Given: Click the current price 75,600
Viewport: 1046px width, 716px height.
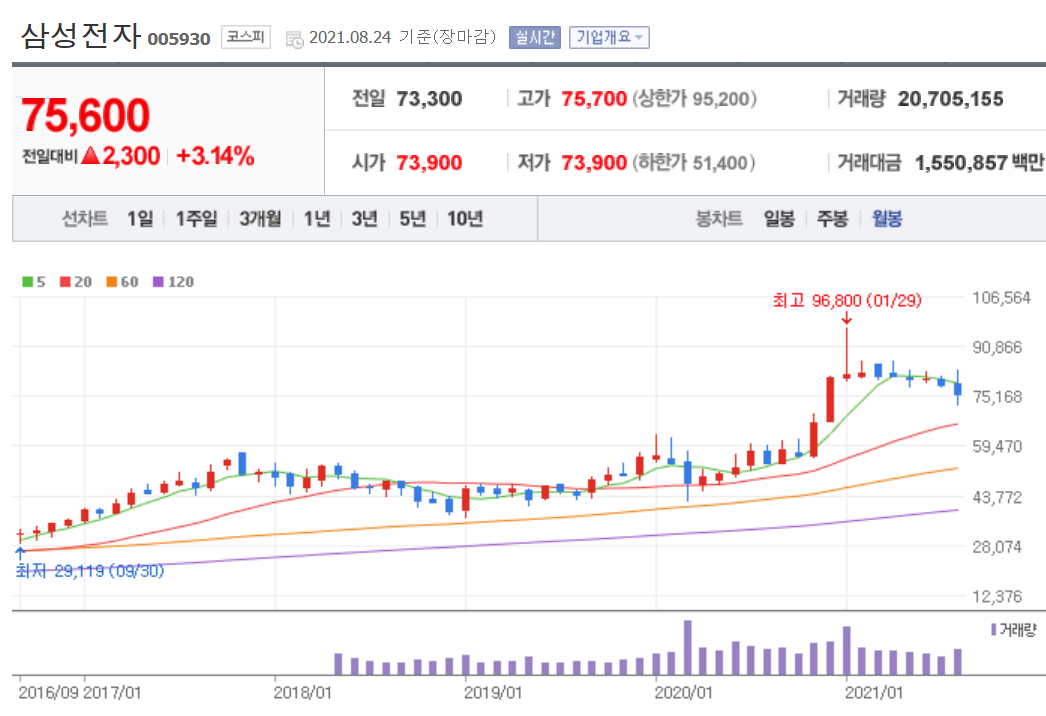Looking at the screenshot, I should tap(85, 115).
